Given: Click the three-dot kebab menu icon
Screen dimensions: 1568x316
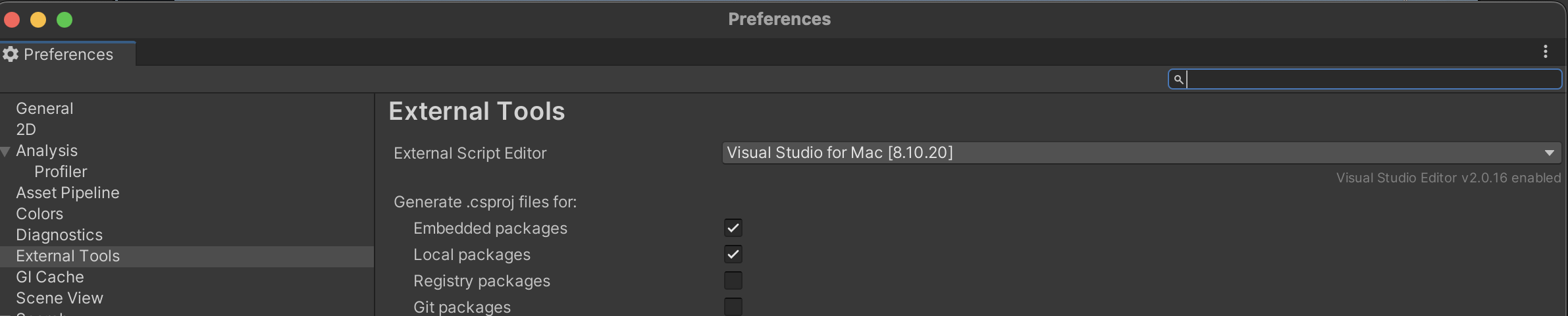Looking at the screenshot, I should [1545, 52].
